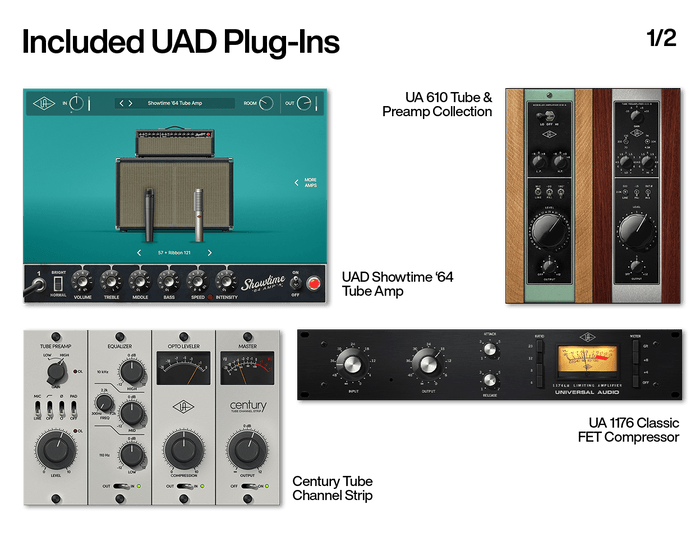Open the Showtime '64 Tube Amp preset name
This screenshot has height=550, width=700.
(175, 103)
